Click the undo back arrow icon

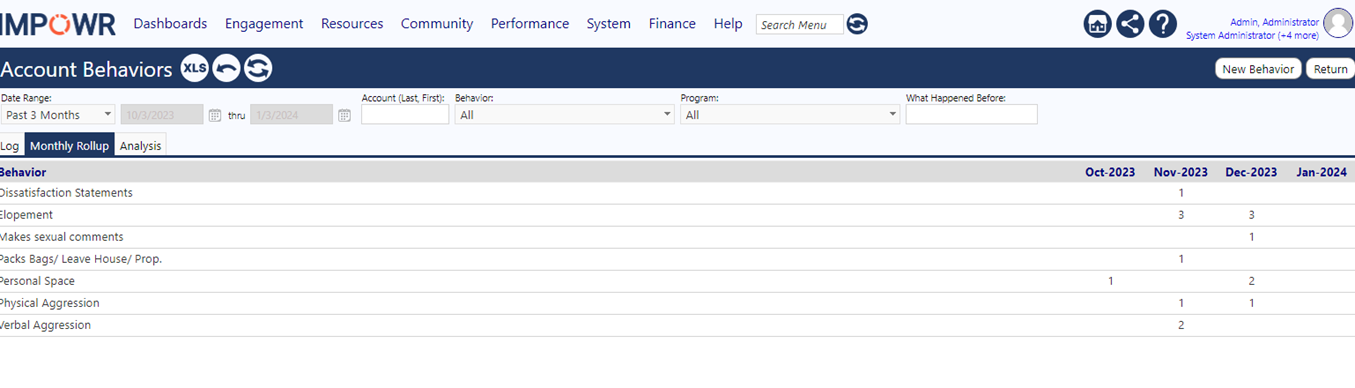226,69
